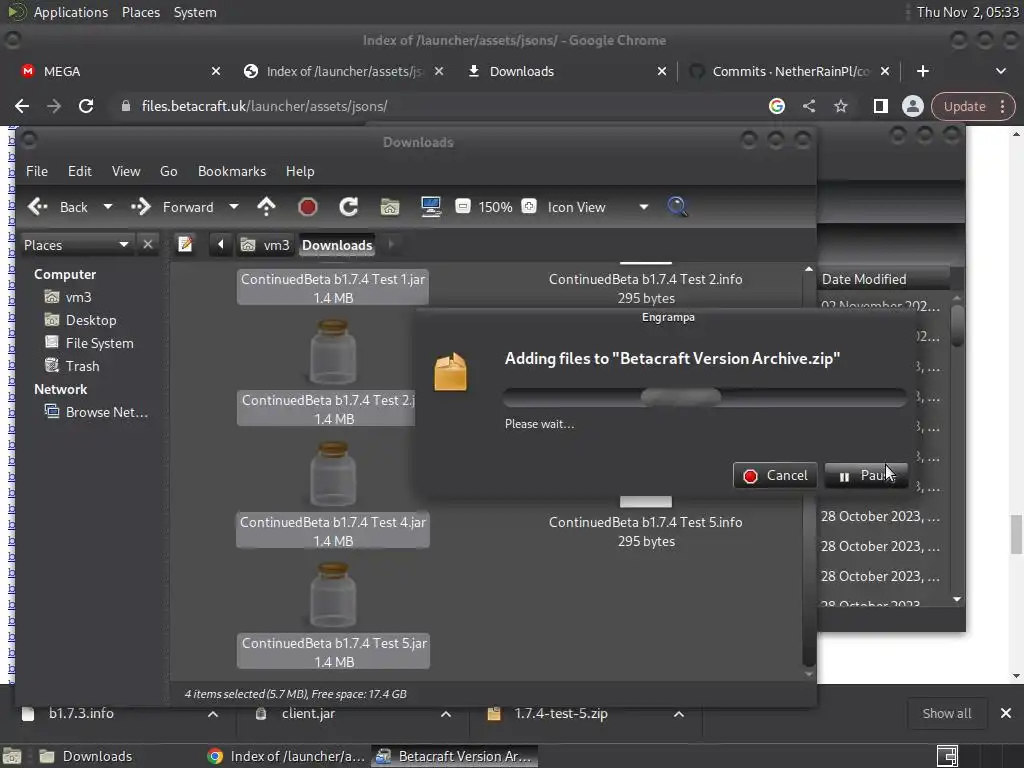The image size is (1024, 768).
Task: Open the Home folder toolbar icon
Action: coord(390,207)
